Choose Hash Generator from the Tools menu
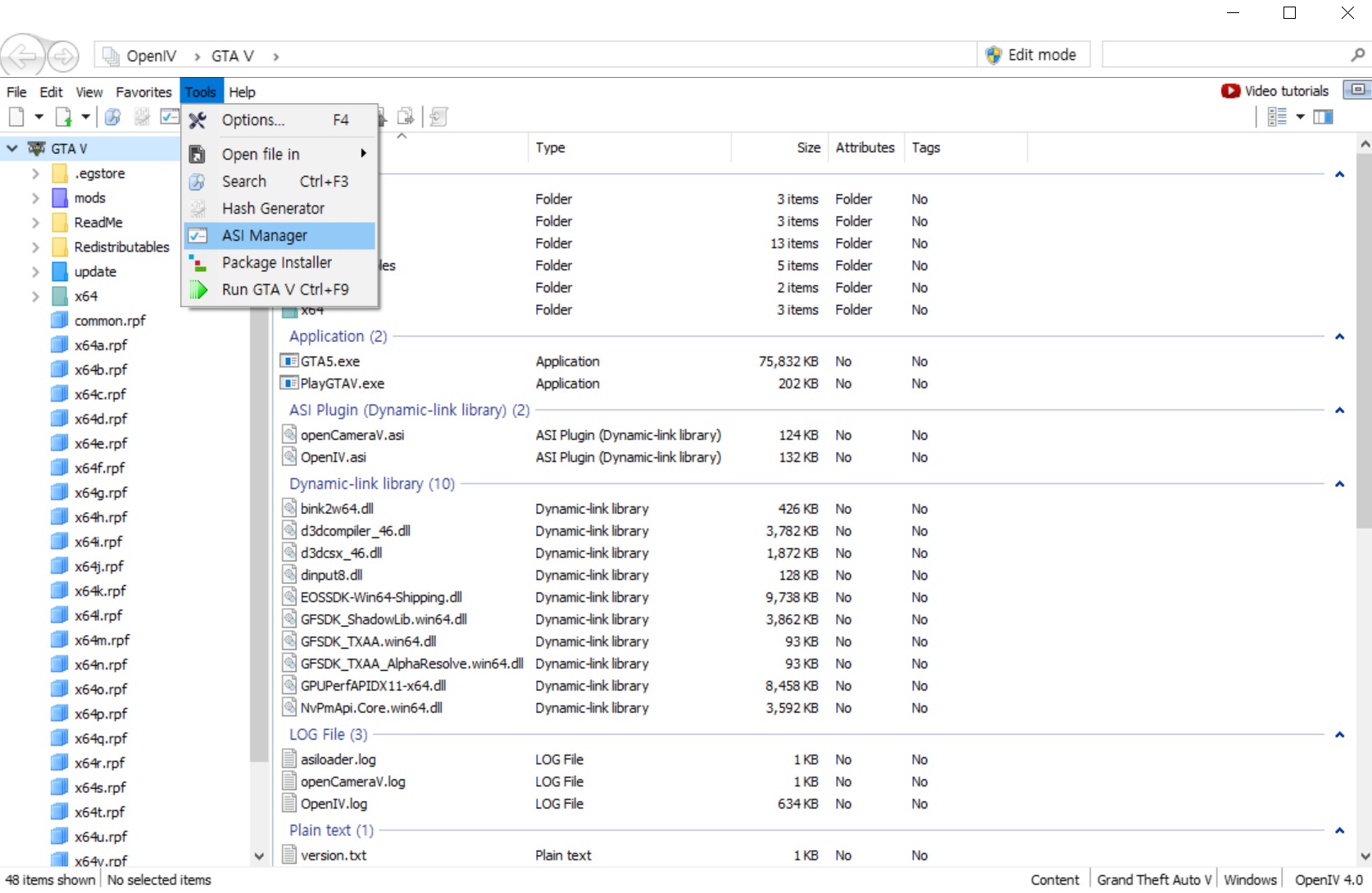 279,208
